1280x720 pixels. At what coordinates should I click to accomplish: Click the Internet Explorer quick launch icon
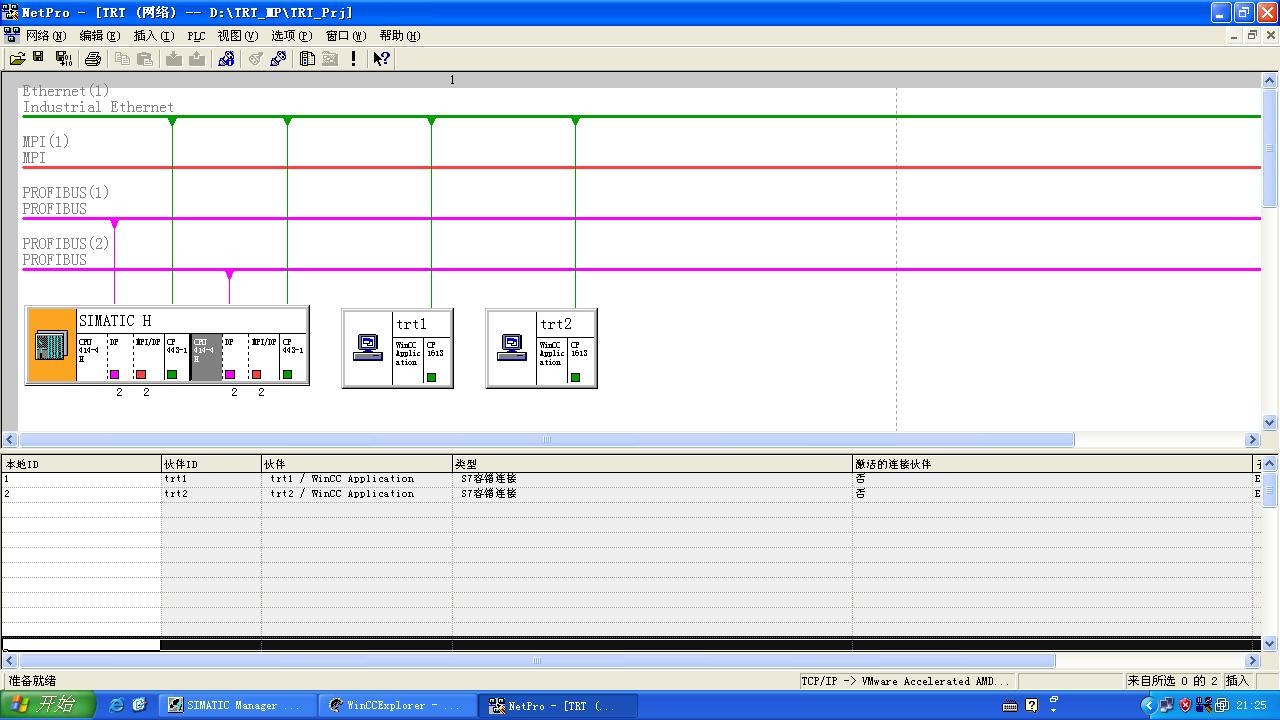[x=117, y=705]
